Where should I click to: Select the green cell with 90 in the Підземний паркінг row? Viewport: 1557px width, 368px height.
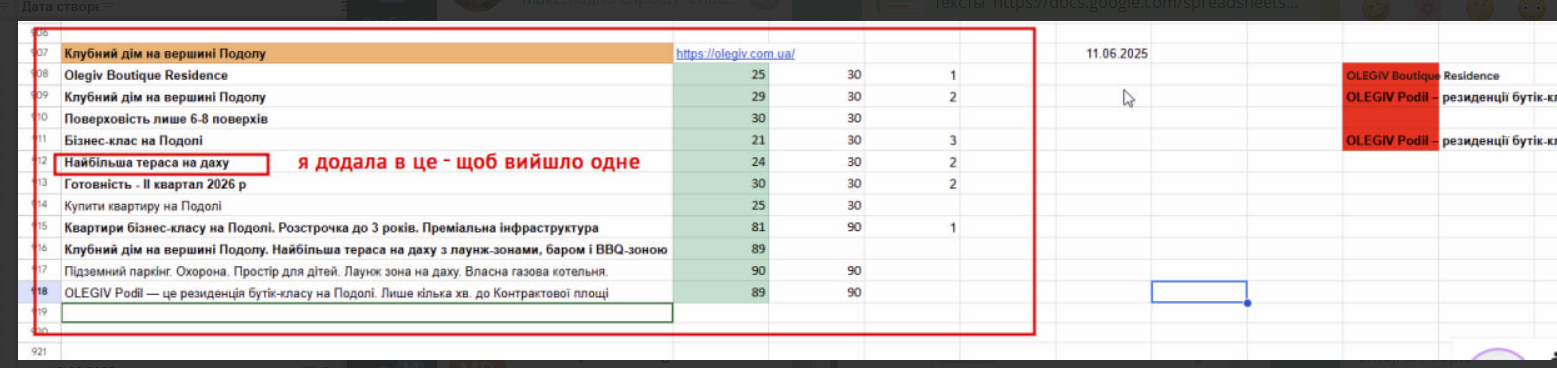click(x=721, y=271)
